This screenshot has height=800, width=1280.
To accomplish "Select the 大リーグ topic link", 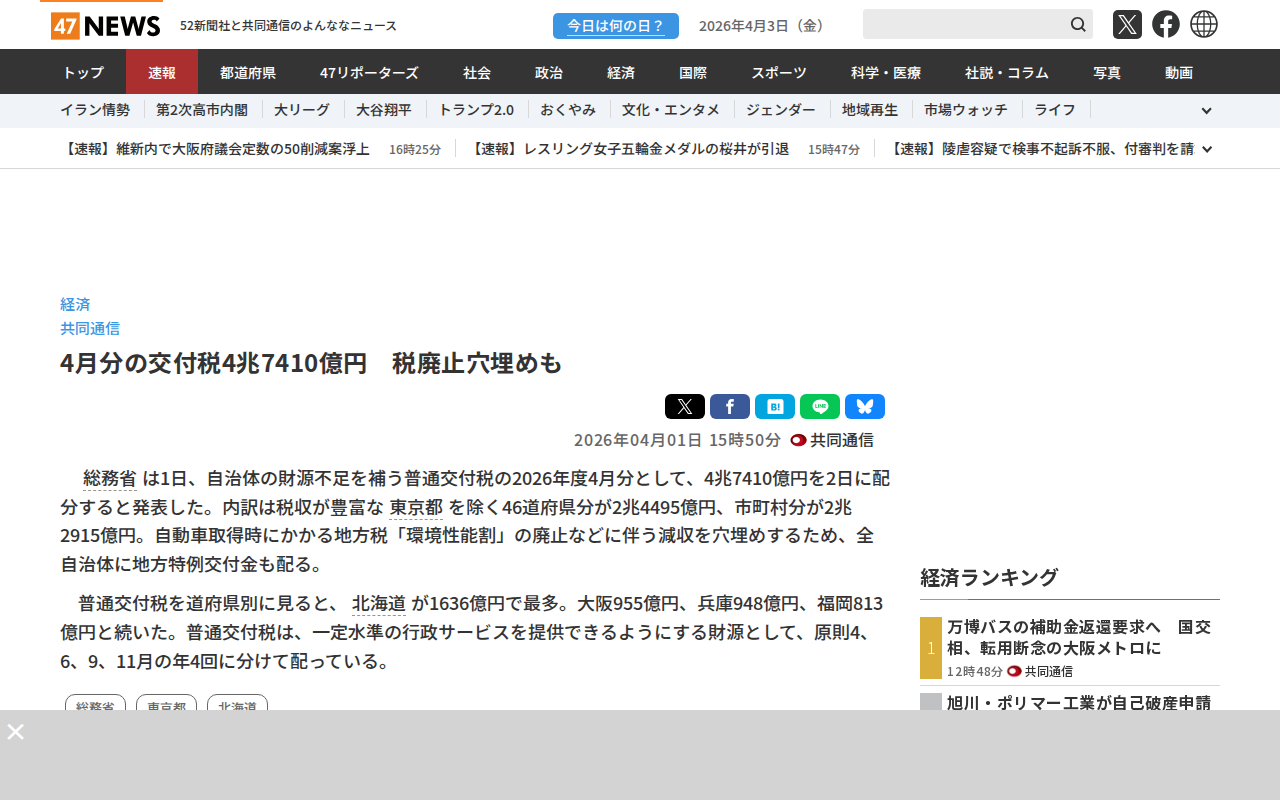I will click(x=301, y=110).
